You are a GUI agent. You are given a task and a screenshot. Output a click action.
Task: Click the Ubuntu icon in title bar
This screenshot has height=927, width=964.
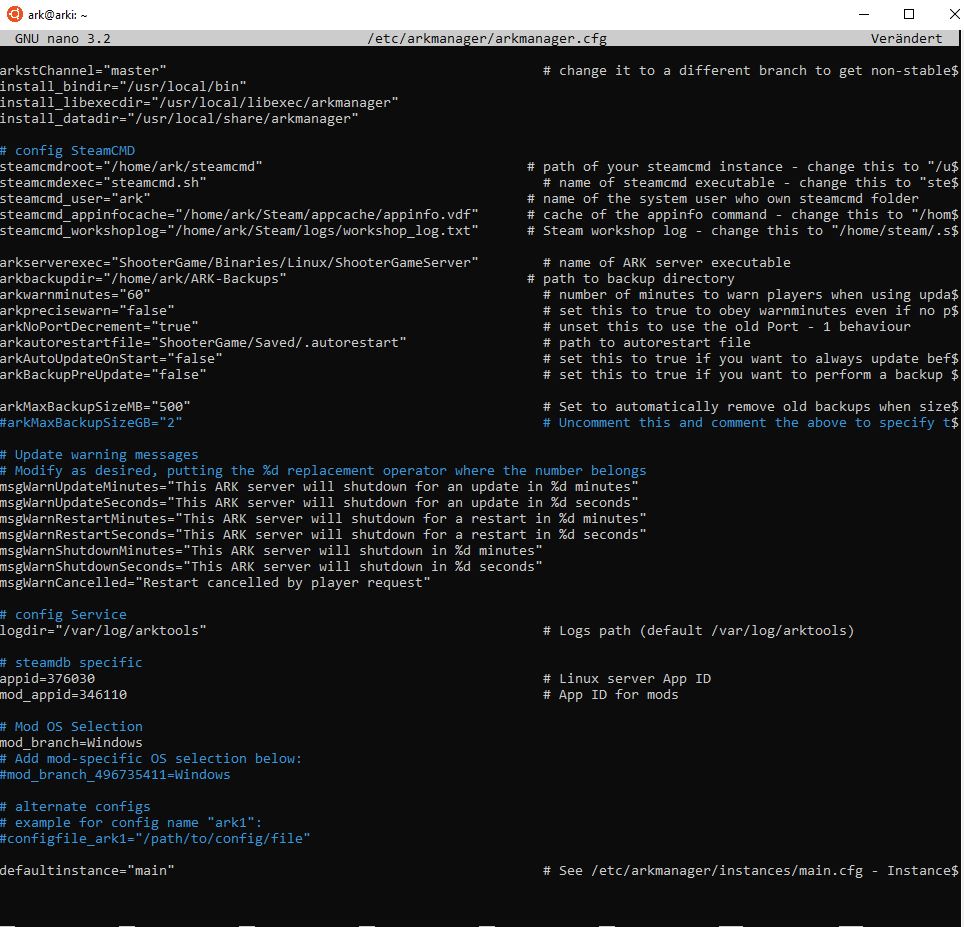pos(15,14)
